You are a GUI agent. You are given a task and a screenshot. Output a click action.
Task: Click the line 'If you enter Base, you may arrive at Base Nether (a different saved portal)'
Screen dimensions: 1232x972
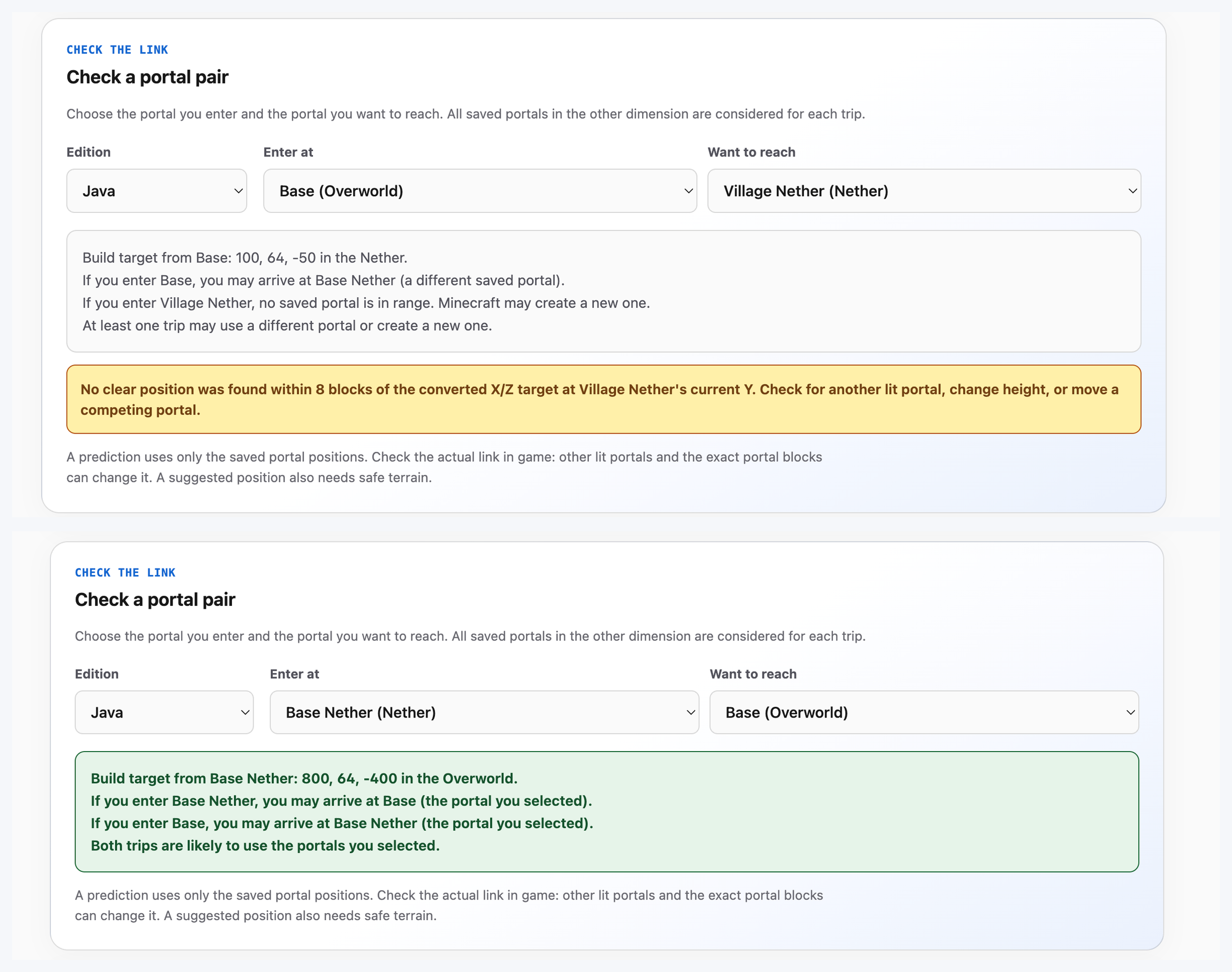pyautogui.click(x=324, y=281)
